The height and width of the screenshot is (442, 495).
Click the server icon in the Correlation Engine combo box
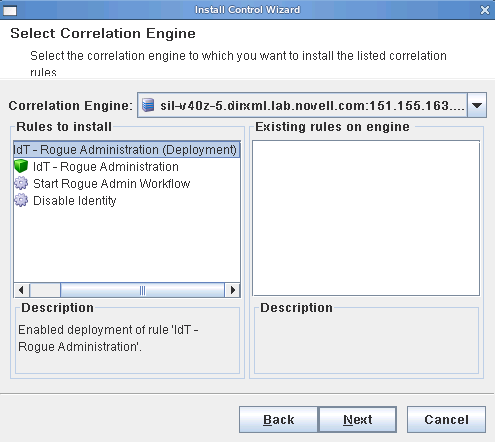point(148,105)
